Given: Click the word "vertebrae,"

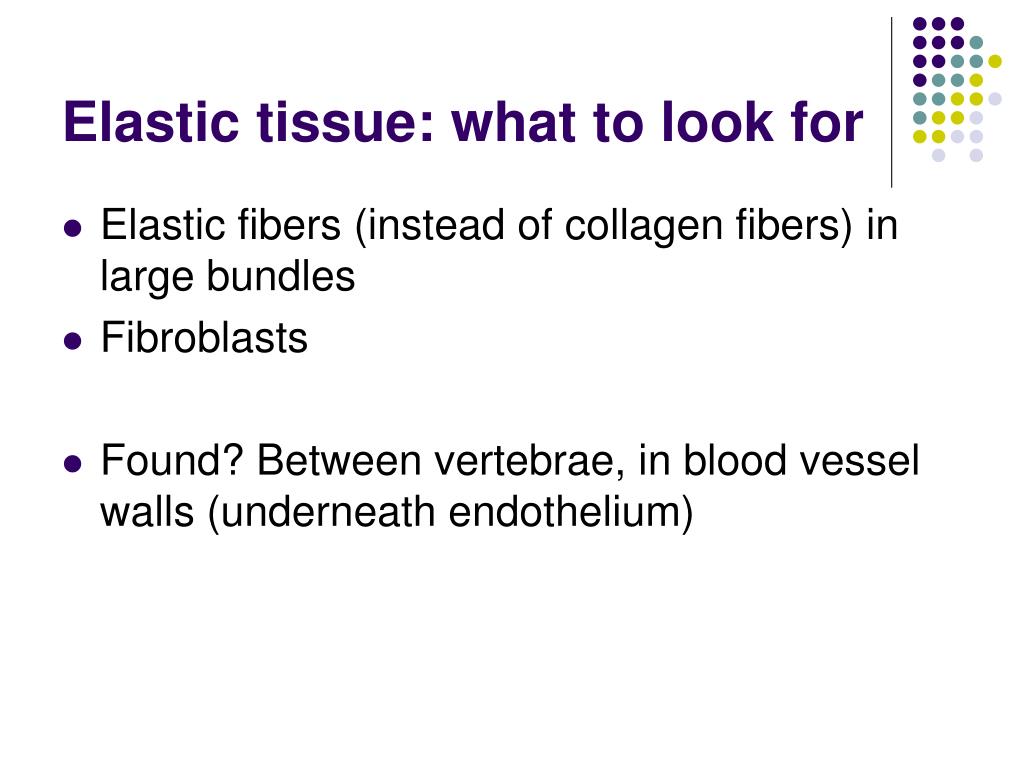Looking at the screenshot, I should click(525, 460).
